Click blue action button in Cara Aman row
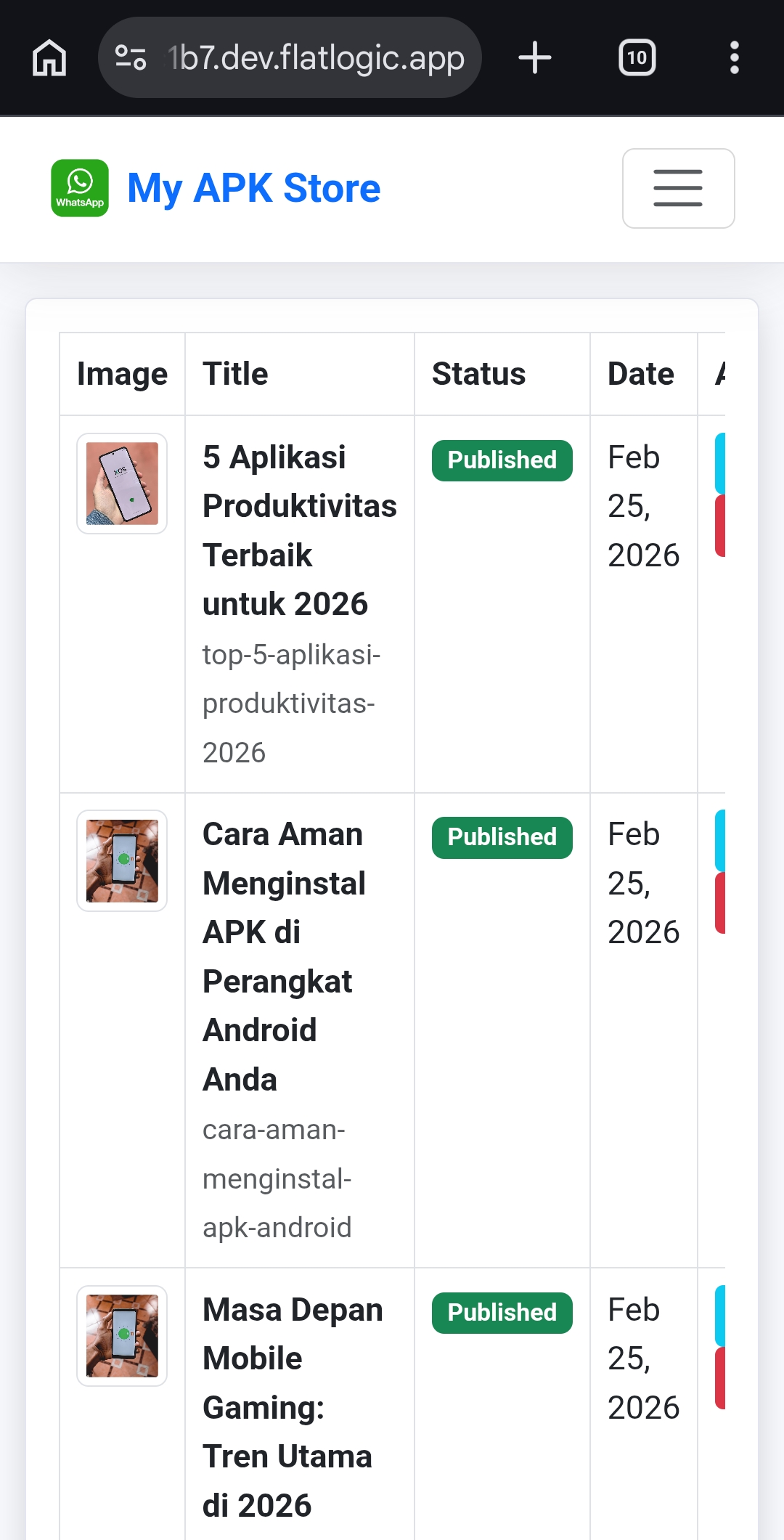This screenshot has width=784, height=1540. point(720,840)
